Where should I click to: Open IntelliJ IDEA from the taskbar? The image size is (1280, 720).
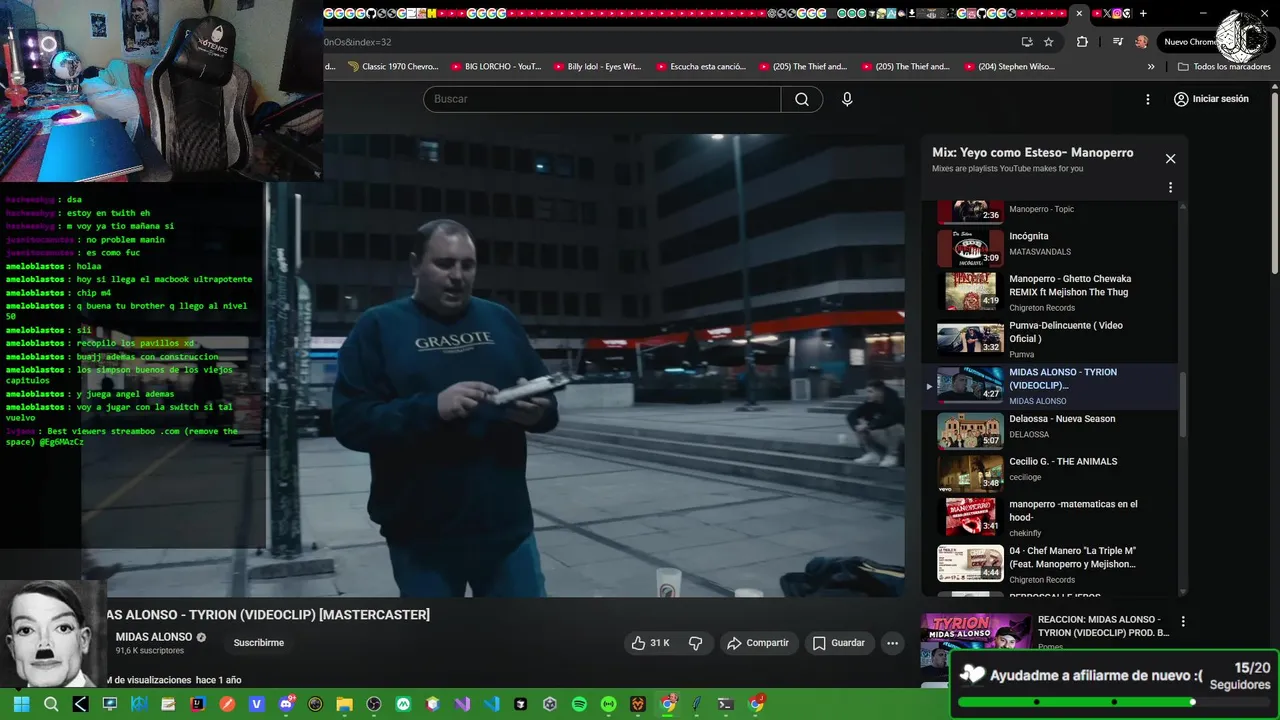[198, 704]
